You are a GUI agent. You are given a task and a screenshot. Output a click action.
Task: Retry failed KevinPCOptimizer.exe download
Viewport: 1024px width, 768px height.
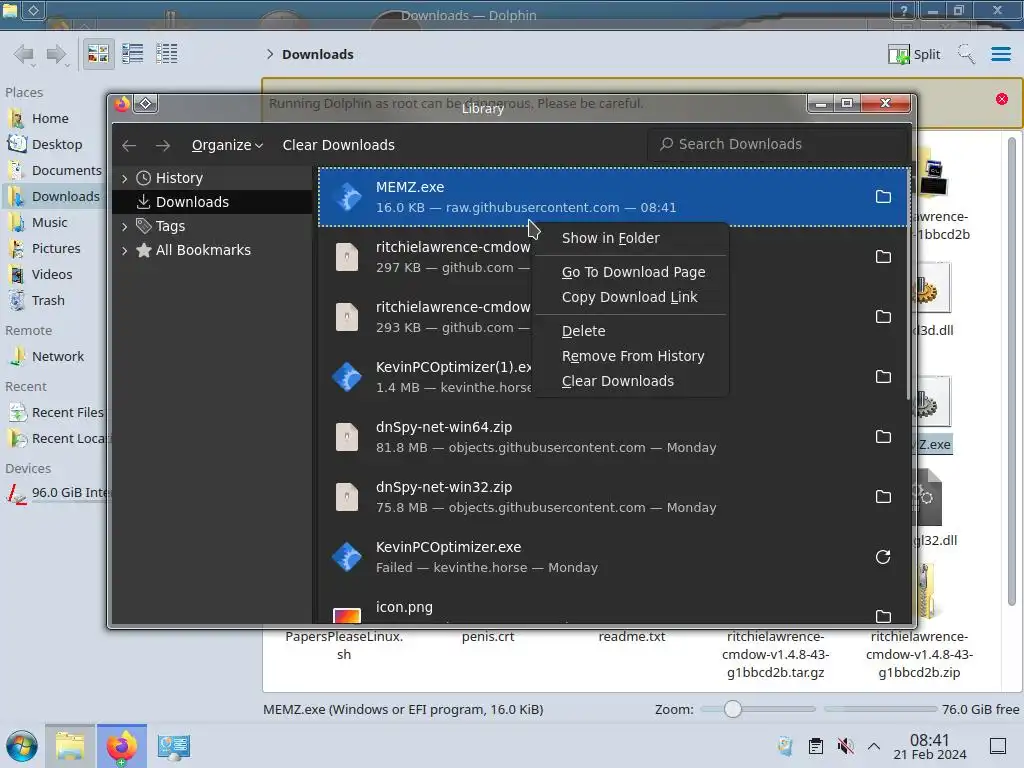point(883,557)
